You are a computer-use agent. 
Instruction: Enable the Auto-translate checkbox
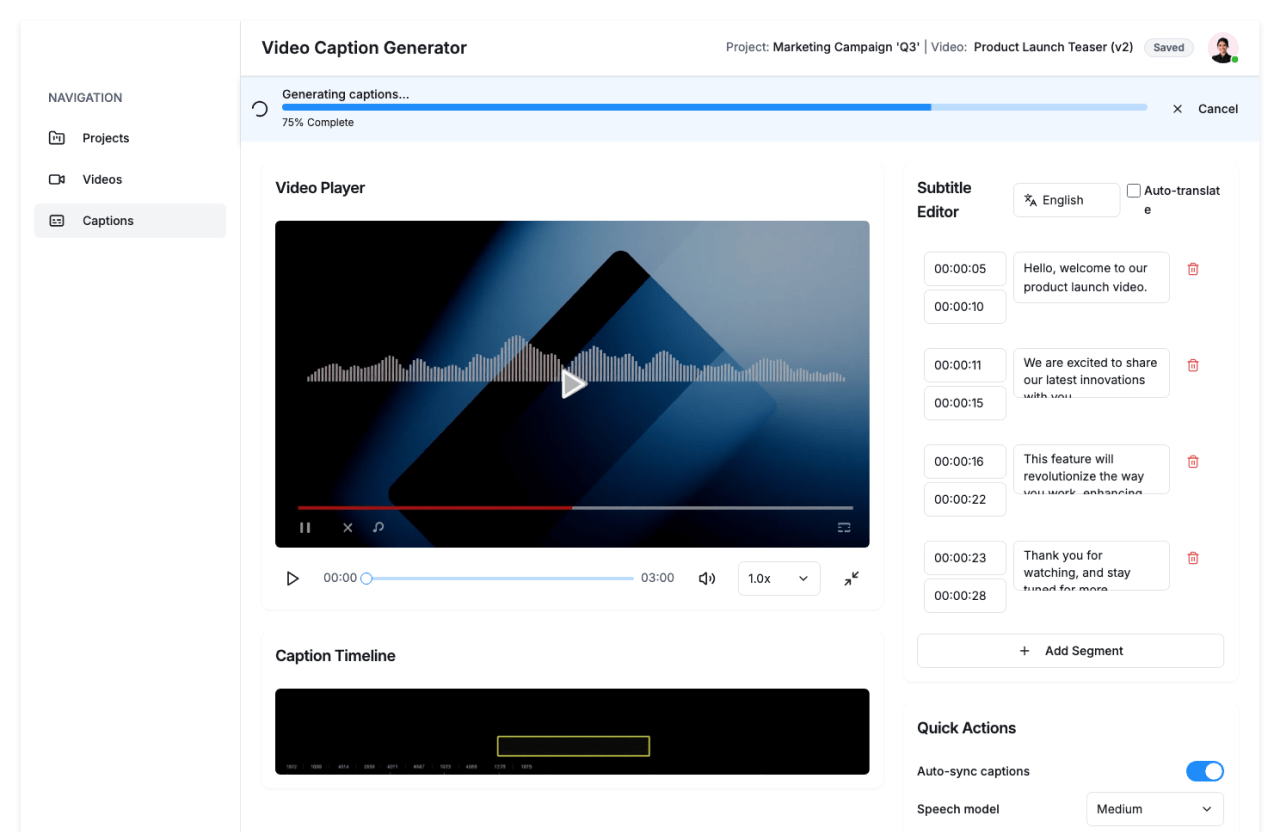coord(1134,191)
